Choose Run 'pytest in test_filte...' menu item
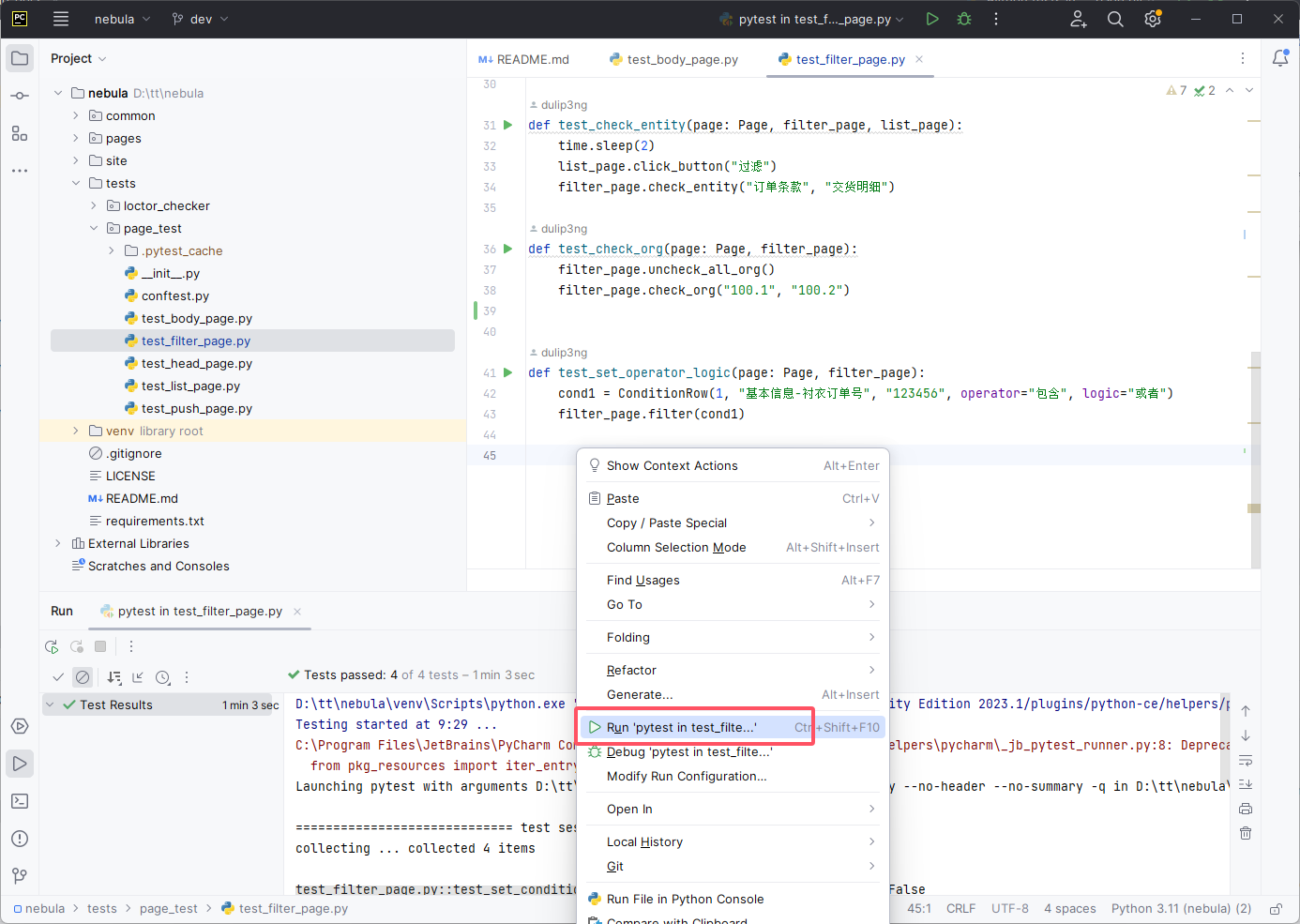 (x=733, y=727)
